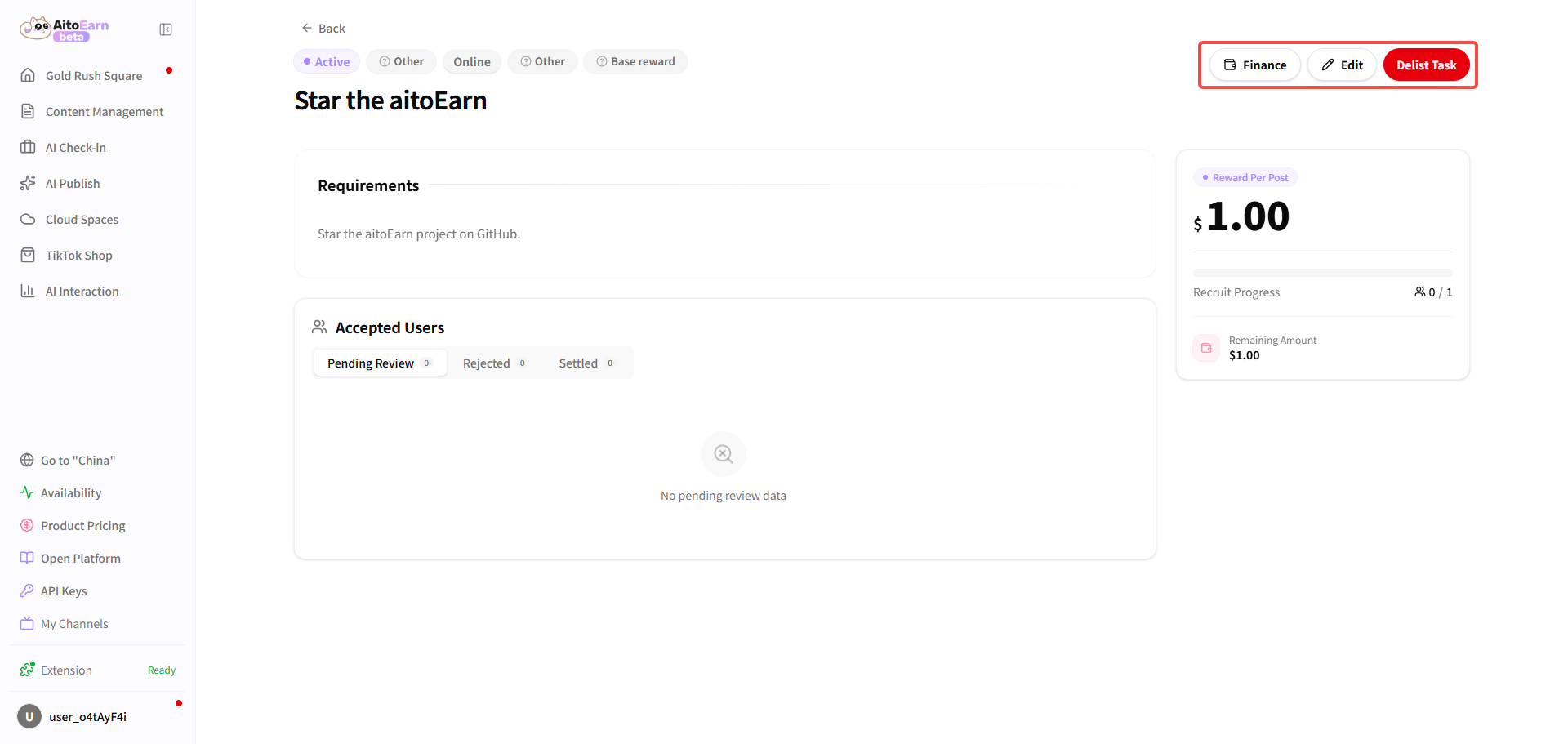This screenshot has height=744, width=1568.
Task: Click the AitoEarn beta logo
Action: (65, 29)
